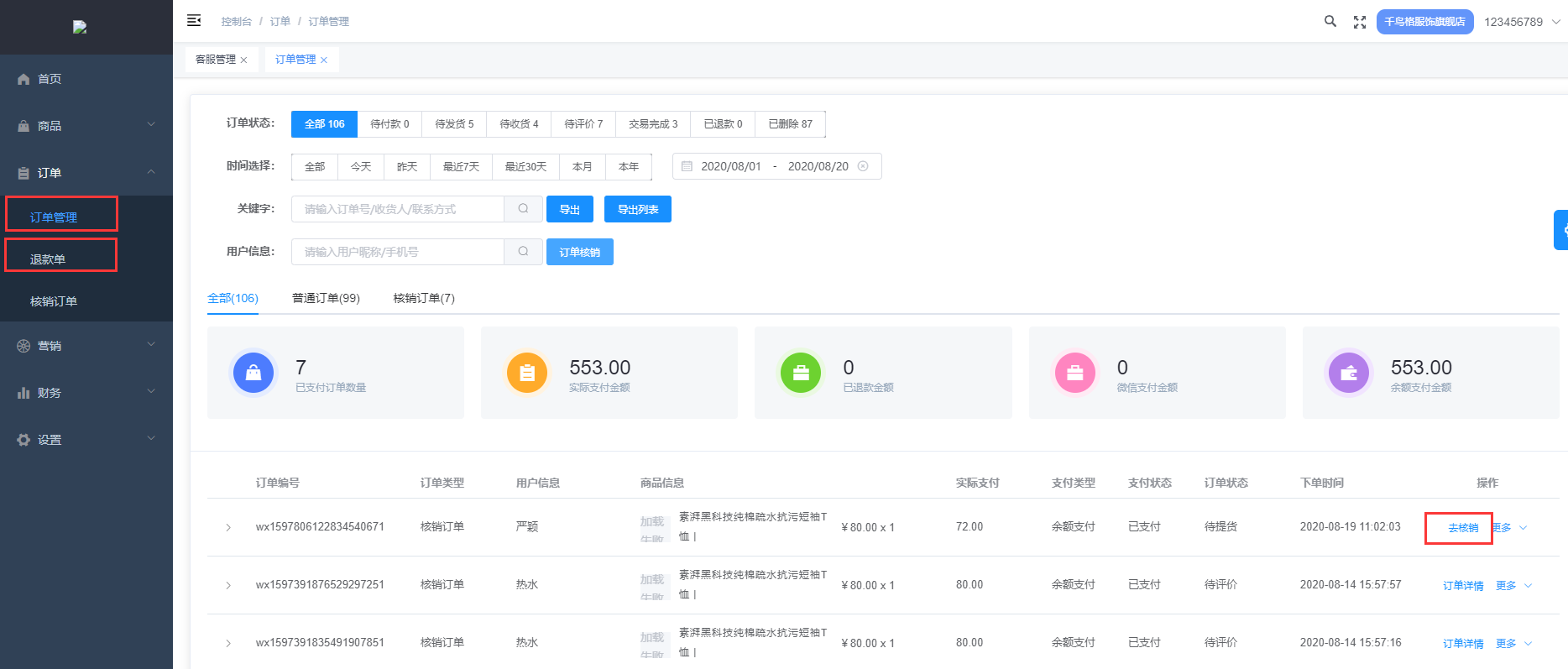
Task: Focus the 用户昵称/手机号 input field
Action: [x=398, y=251]
